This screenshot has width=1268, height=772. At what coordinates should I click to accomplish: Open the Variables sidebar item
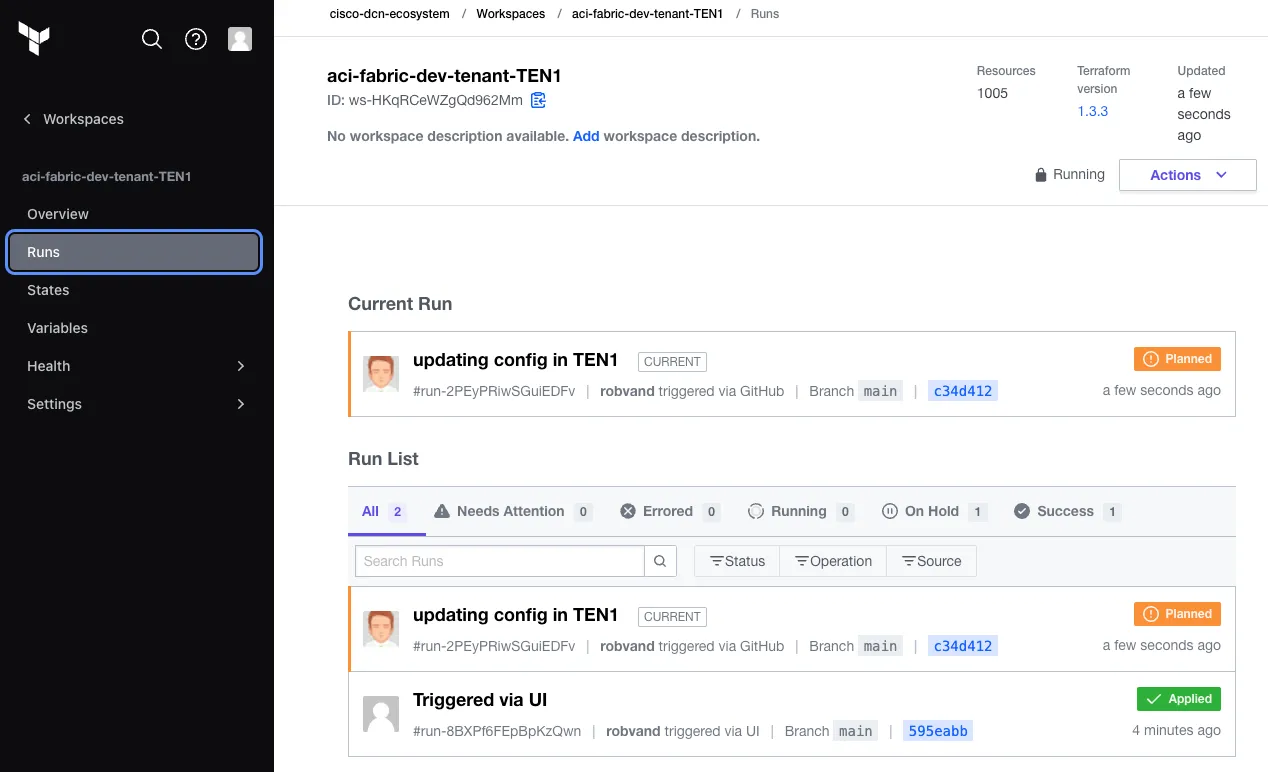[58, 328]
